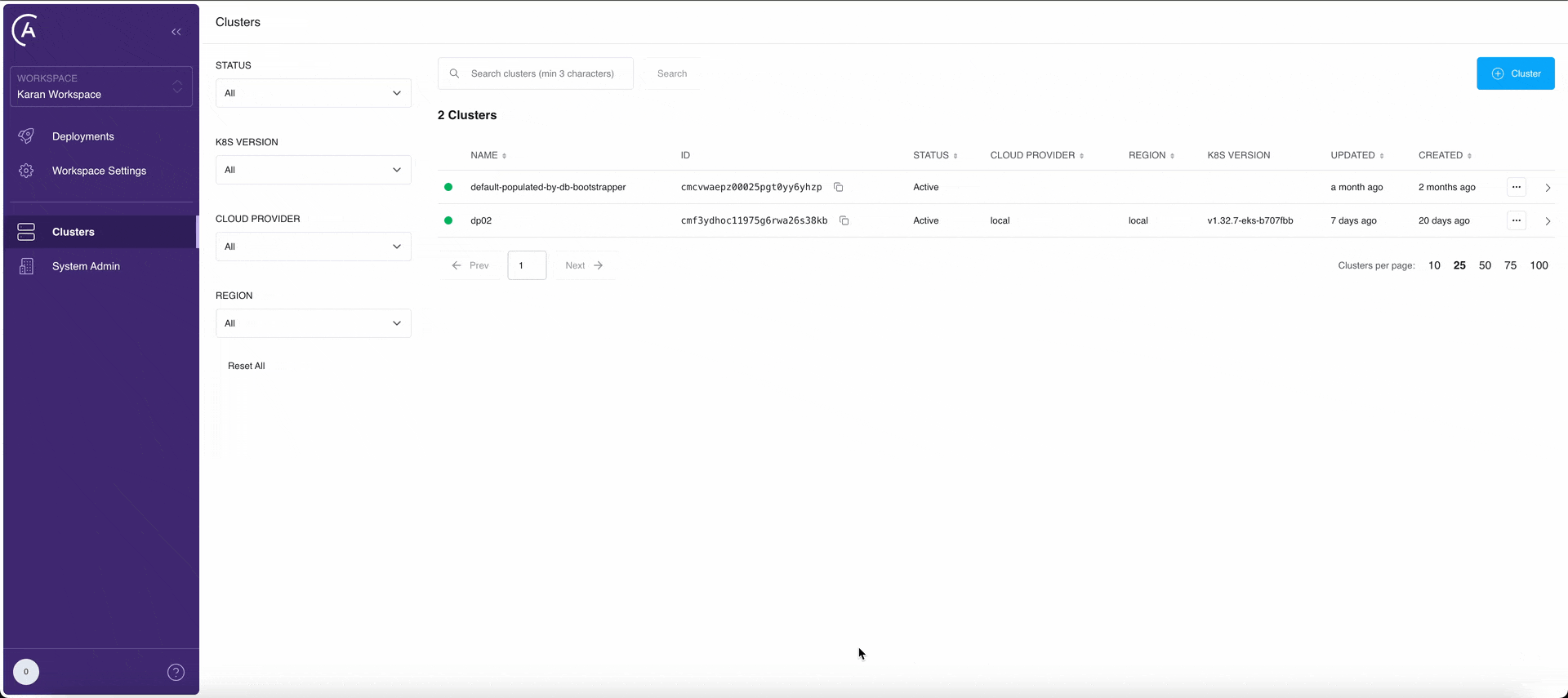Screen dimensions: 1568x698
Task: Go to Deployments in sidebar
Action: click(82, 136)
